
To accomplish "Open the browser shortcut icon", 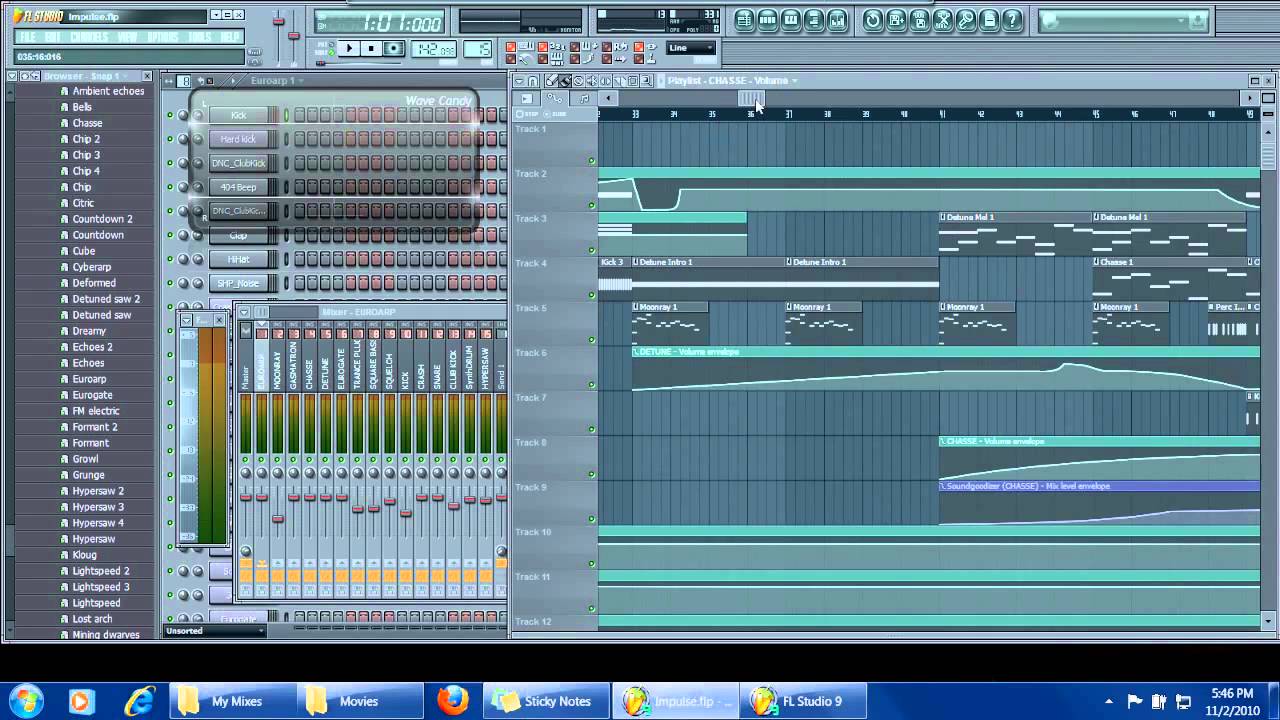I will (x=814, y=20).
